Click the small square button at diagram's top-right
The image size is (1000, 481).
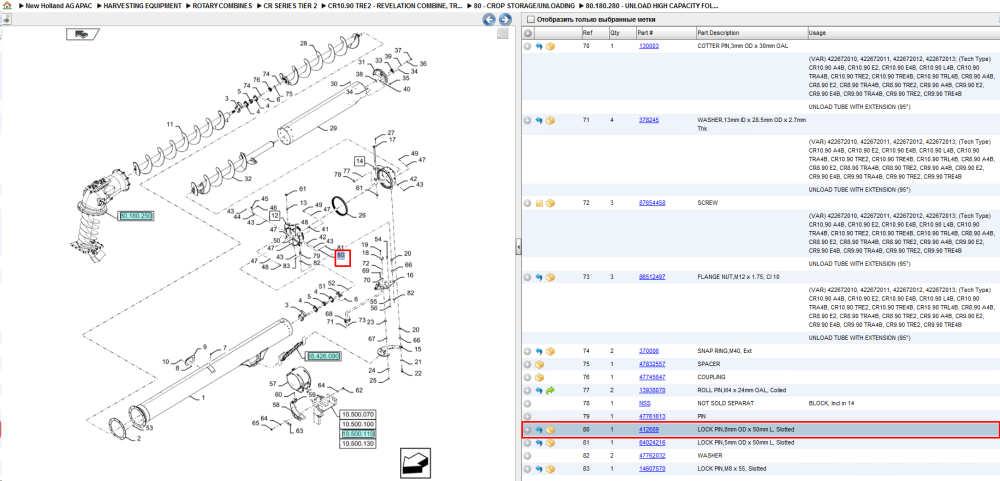[503, 33]
